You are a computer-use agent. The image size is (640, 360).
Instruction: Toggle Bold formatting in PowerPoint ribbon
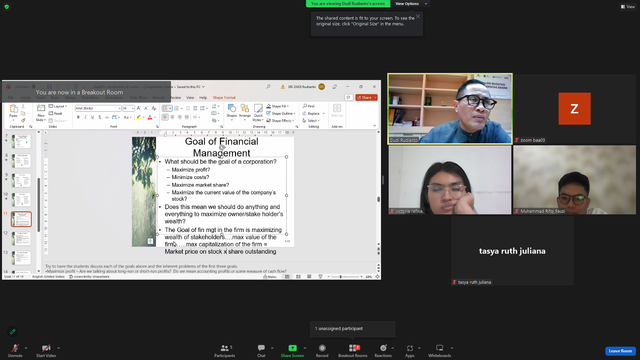pyautogui.click(x=78, y=117)
